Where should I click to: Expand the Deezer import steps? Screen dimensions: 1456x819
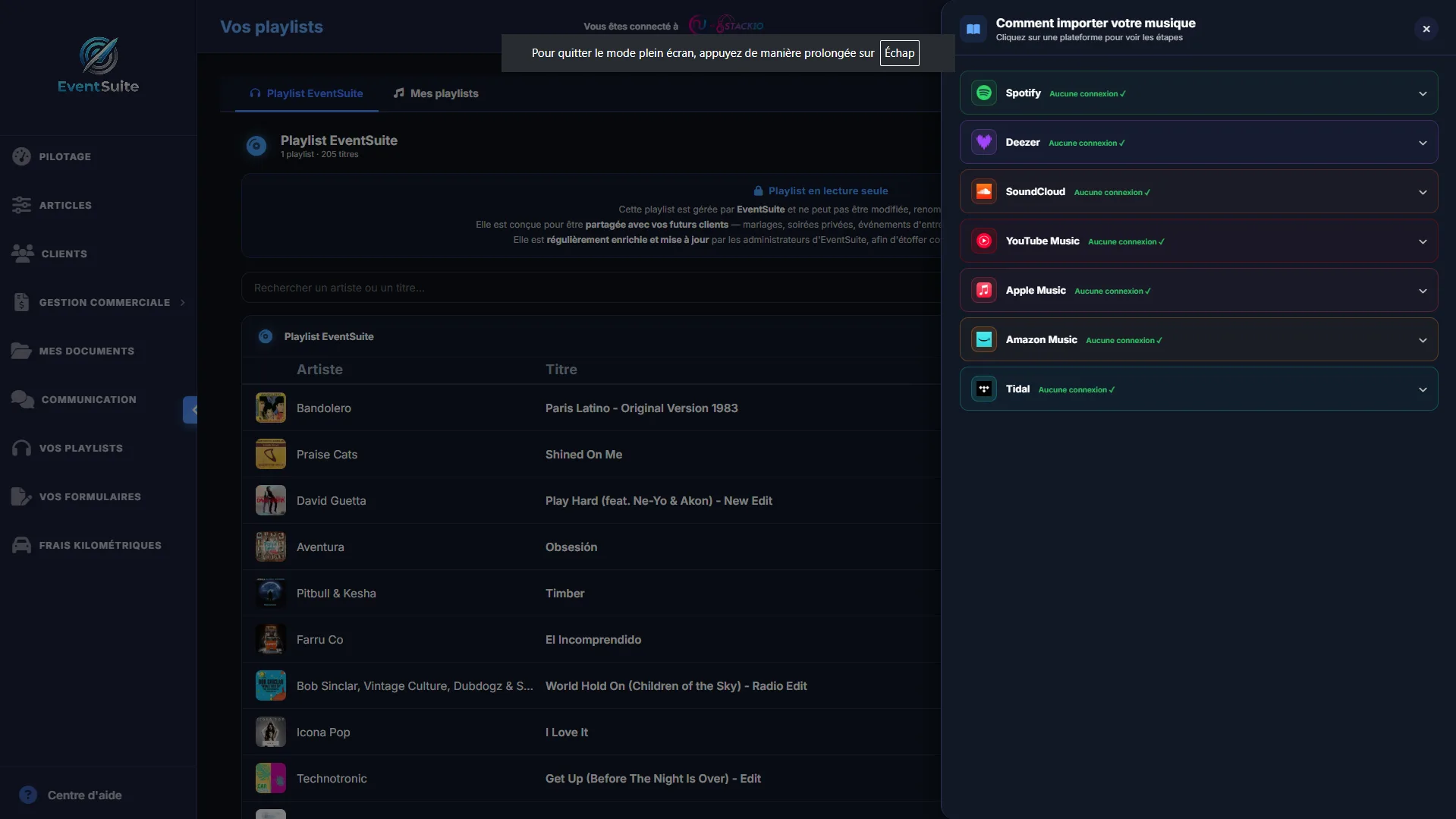click(1423, 143)
